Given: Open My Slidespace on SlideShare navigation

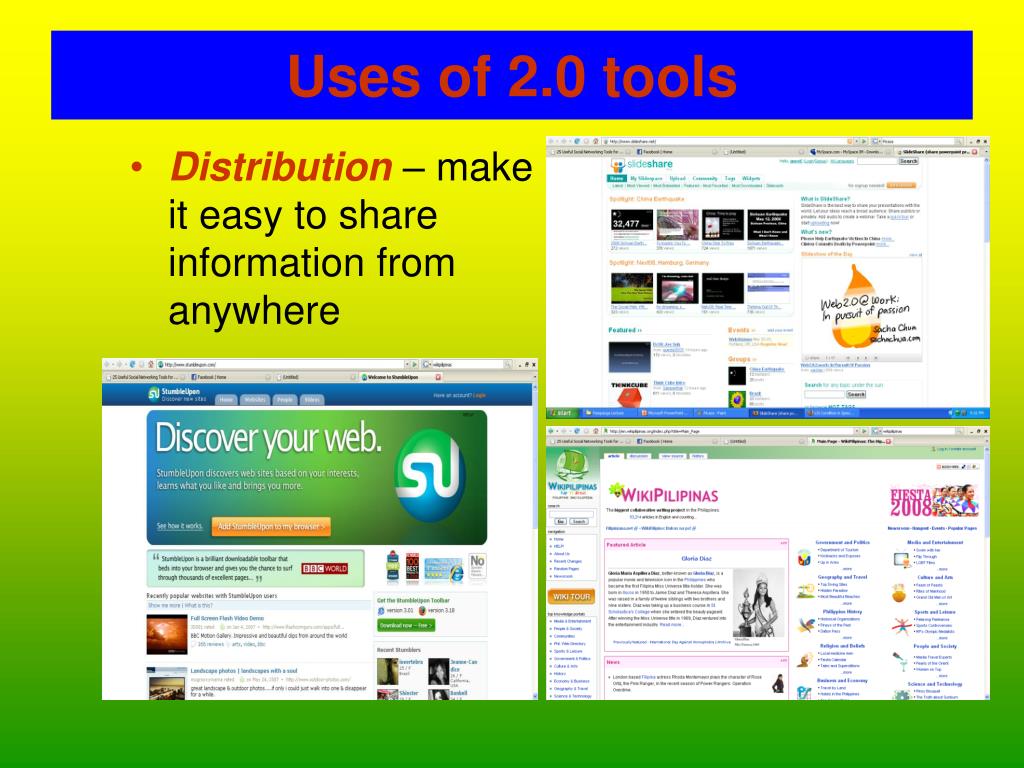Looking at the screenshot, I should [x=646, y=178].
